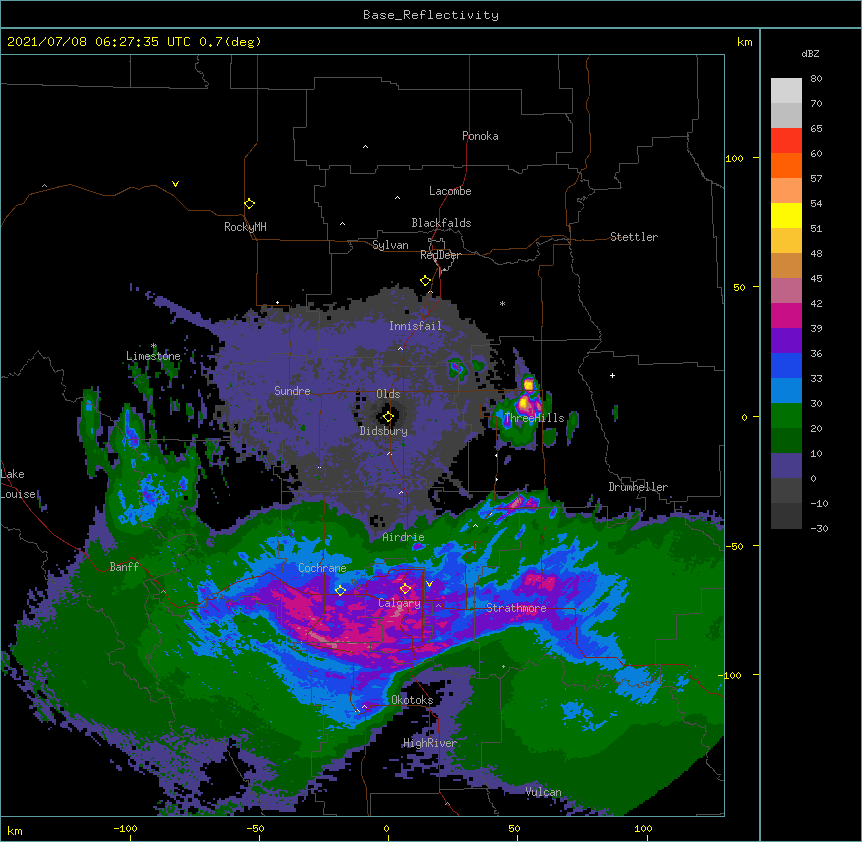
Task: Click the RedDeer city label
Action: [x=440, y=255]
